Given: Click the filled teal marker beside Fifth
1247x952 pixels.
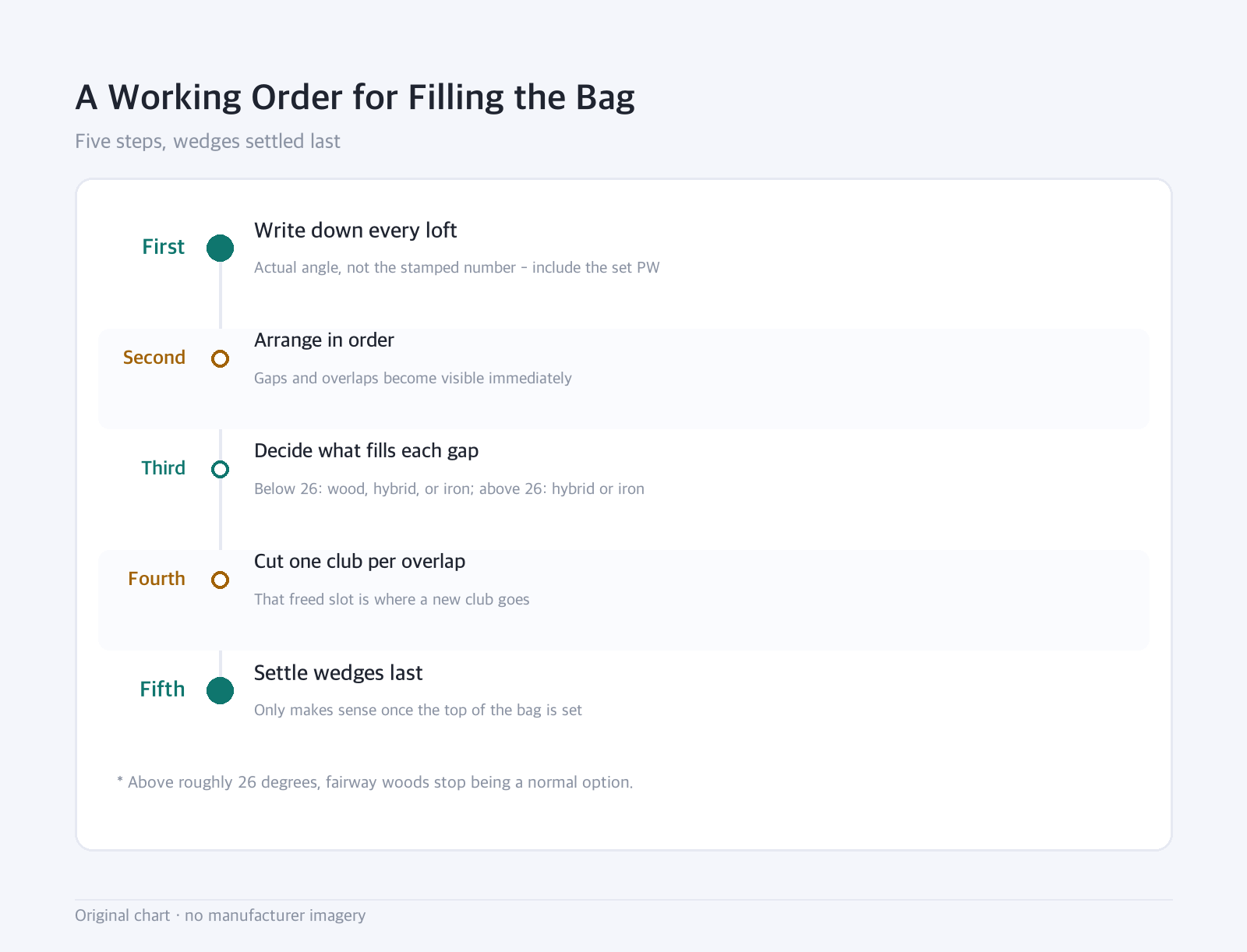Looking at the screenshot, I should click(220, 690).
